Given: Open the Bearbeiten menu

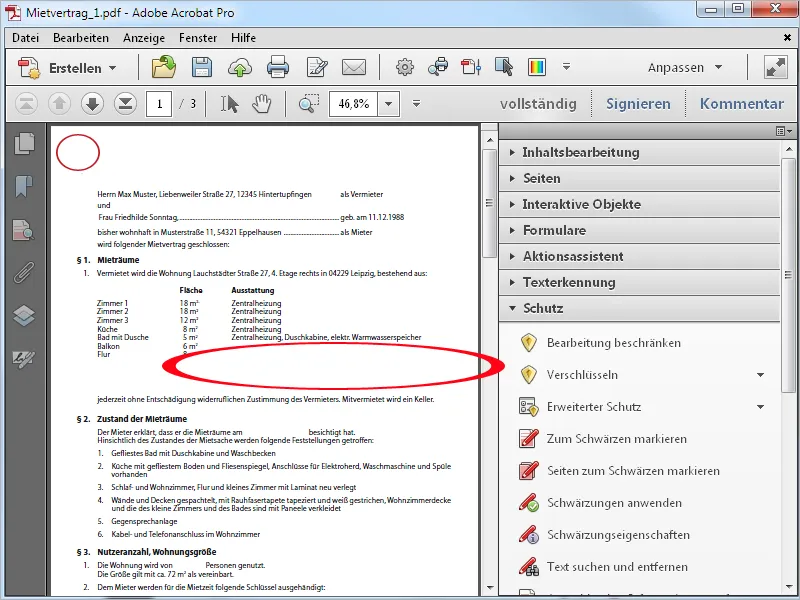Looking at the screenshot, I should [x=81, y=38].
